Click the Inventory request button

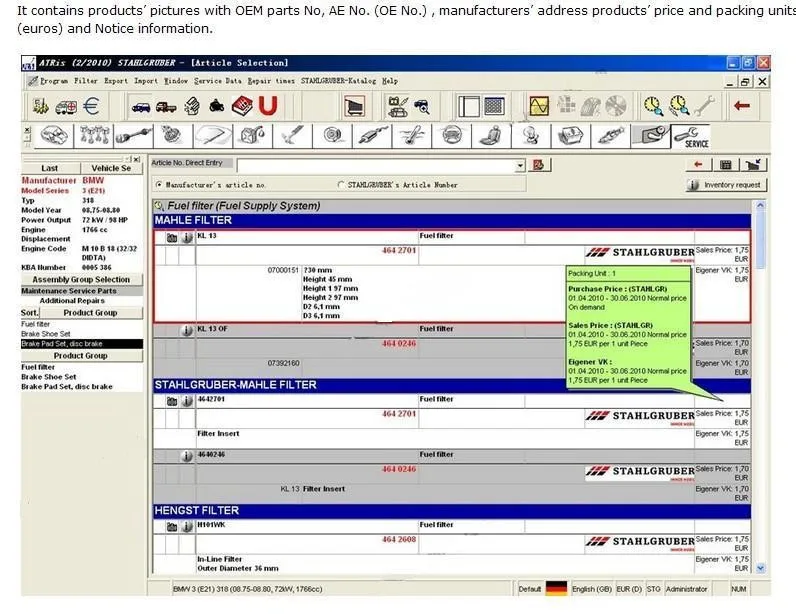coord(726,185)
